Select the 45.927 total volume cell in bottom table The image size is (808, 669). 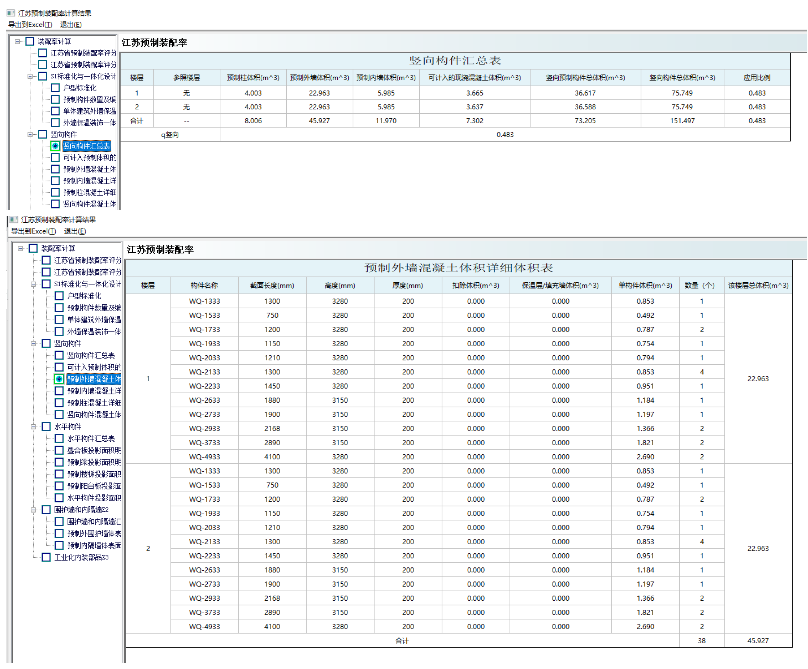[x=757, y=640]
